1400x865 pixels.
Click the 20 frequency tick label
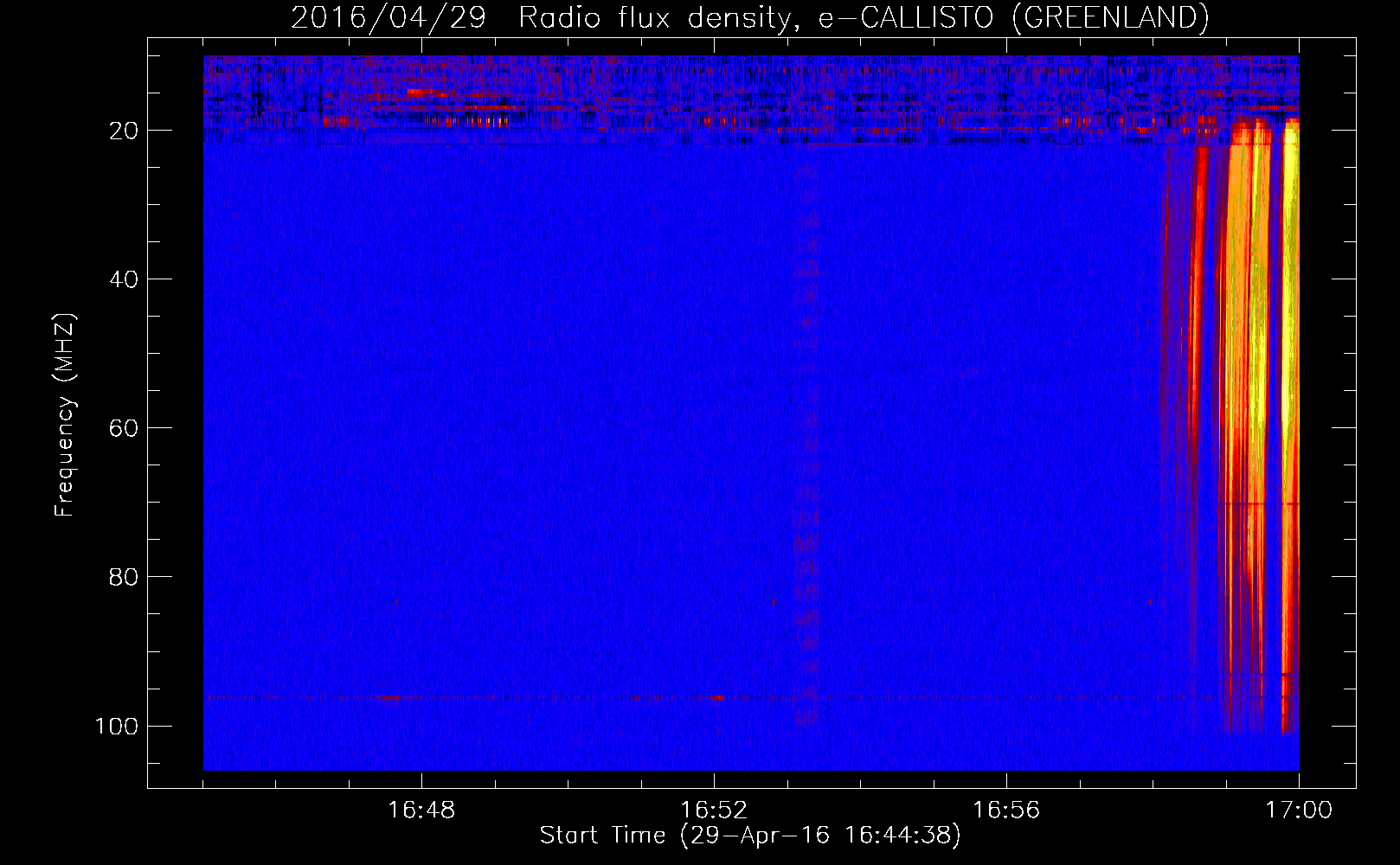tap(124, 131)
